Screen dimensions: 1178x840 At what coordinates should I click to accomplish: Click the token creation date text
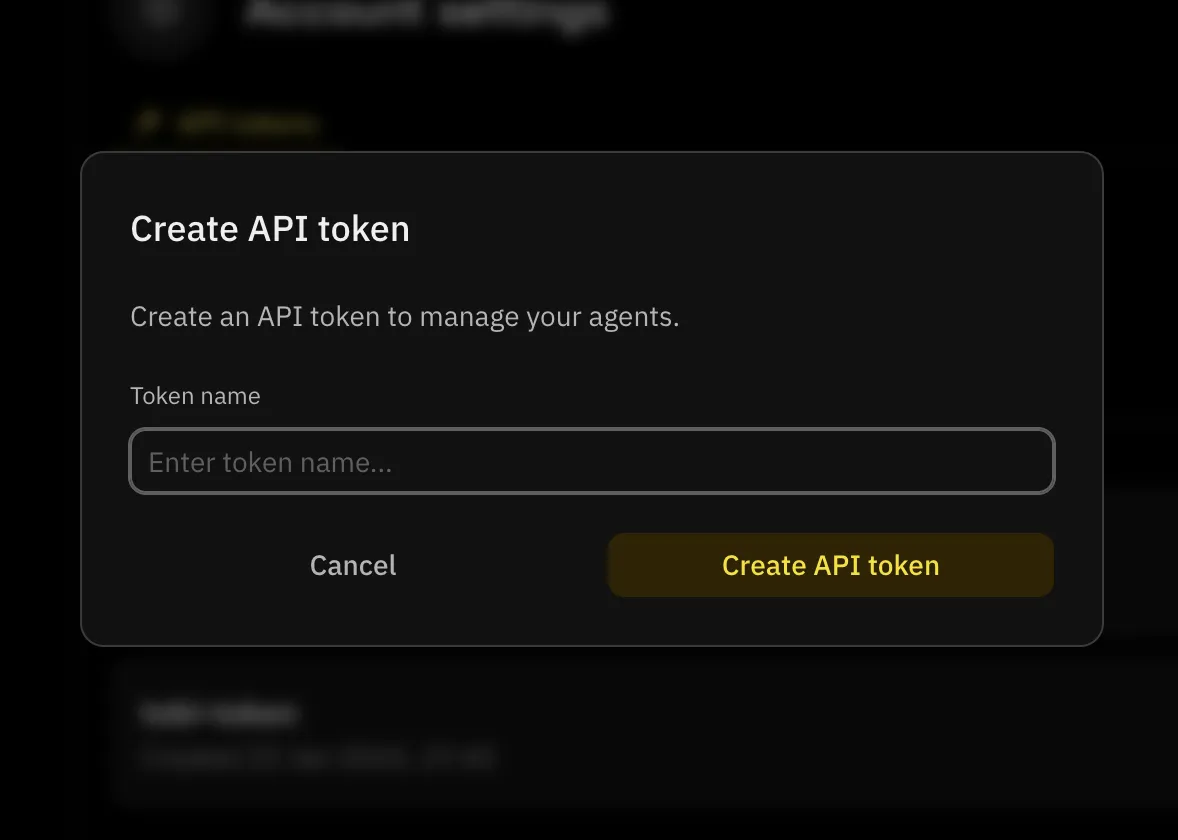pos(317,757)
